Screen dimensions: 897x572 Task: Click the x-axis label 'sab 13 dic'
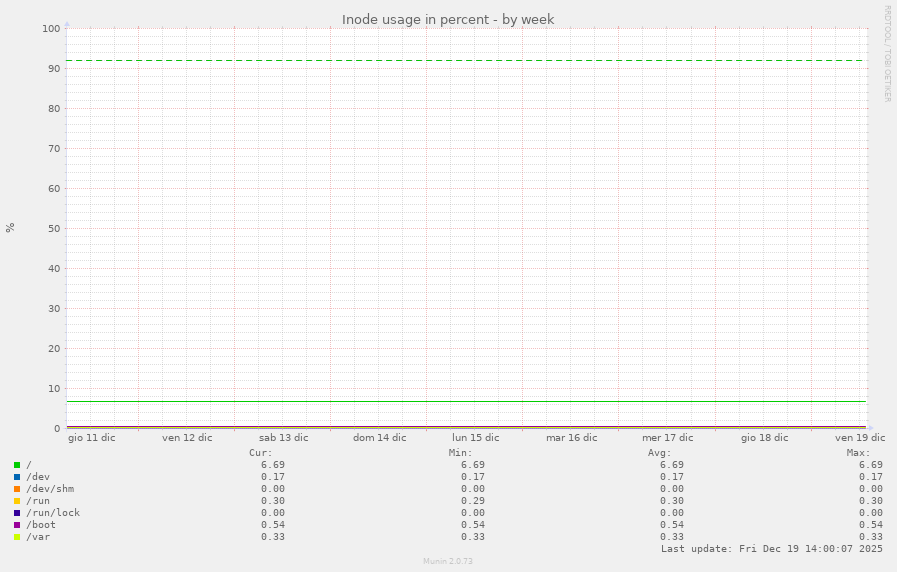[x=284, y=438]
